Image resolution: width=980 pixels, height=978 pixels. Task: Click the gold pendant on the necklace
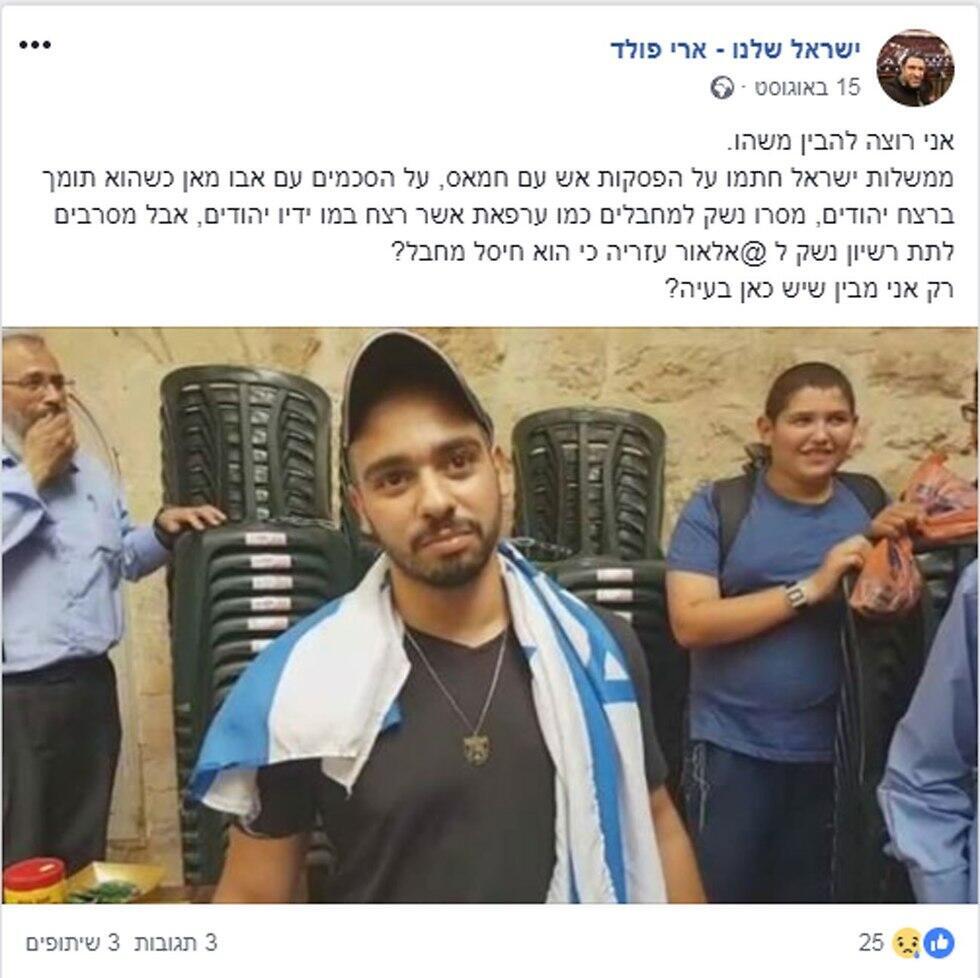pyautogui.click(x=476, y=749)
